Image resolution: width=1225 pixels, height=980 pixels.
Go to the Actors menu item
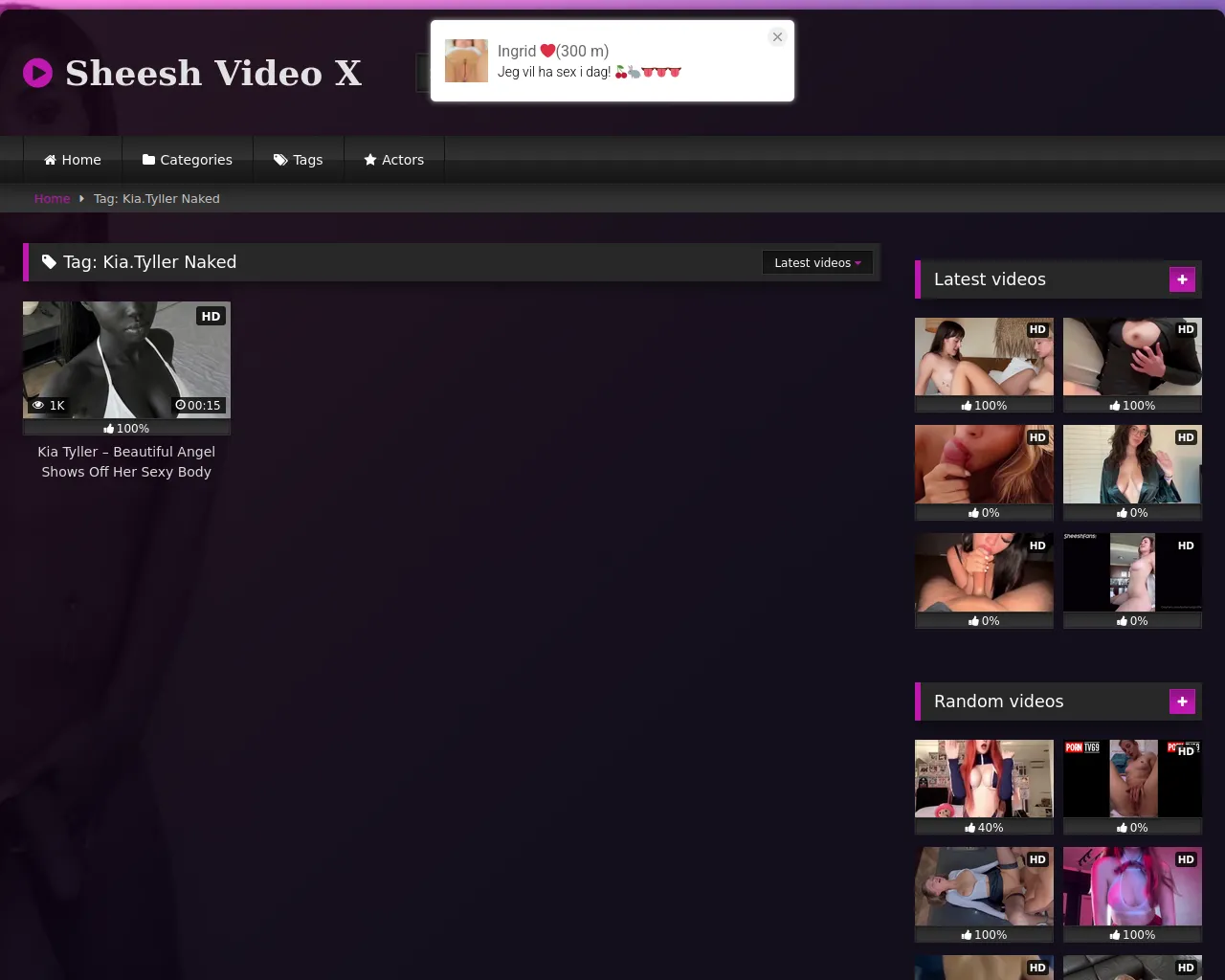403,160
